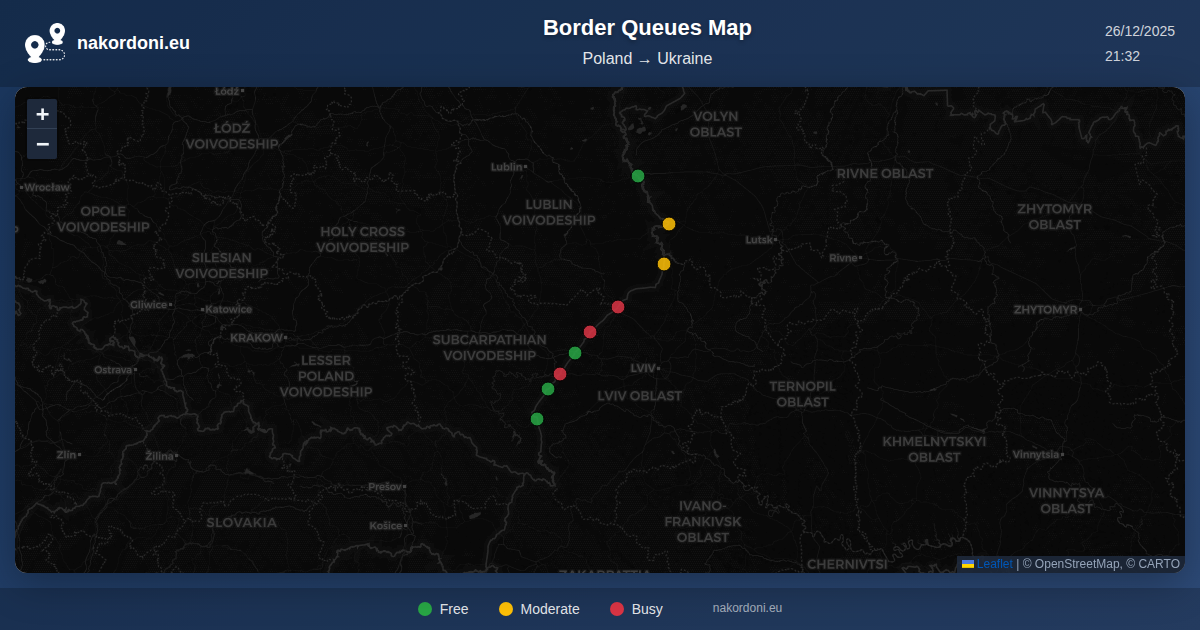This screenshot has height=630, width=1200.
Task: Click the nakordoni.eu header site name
Action: point(133,43)
